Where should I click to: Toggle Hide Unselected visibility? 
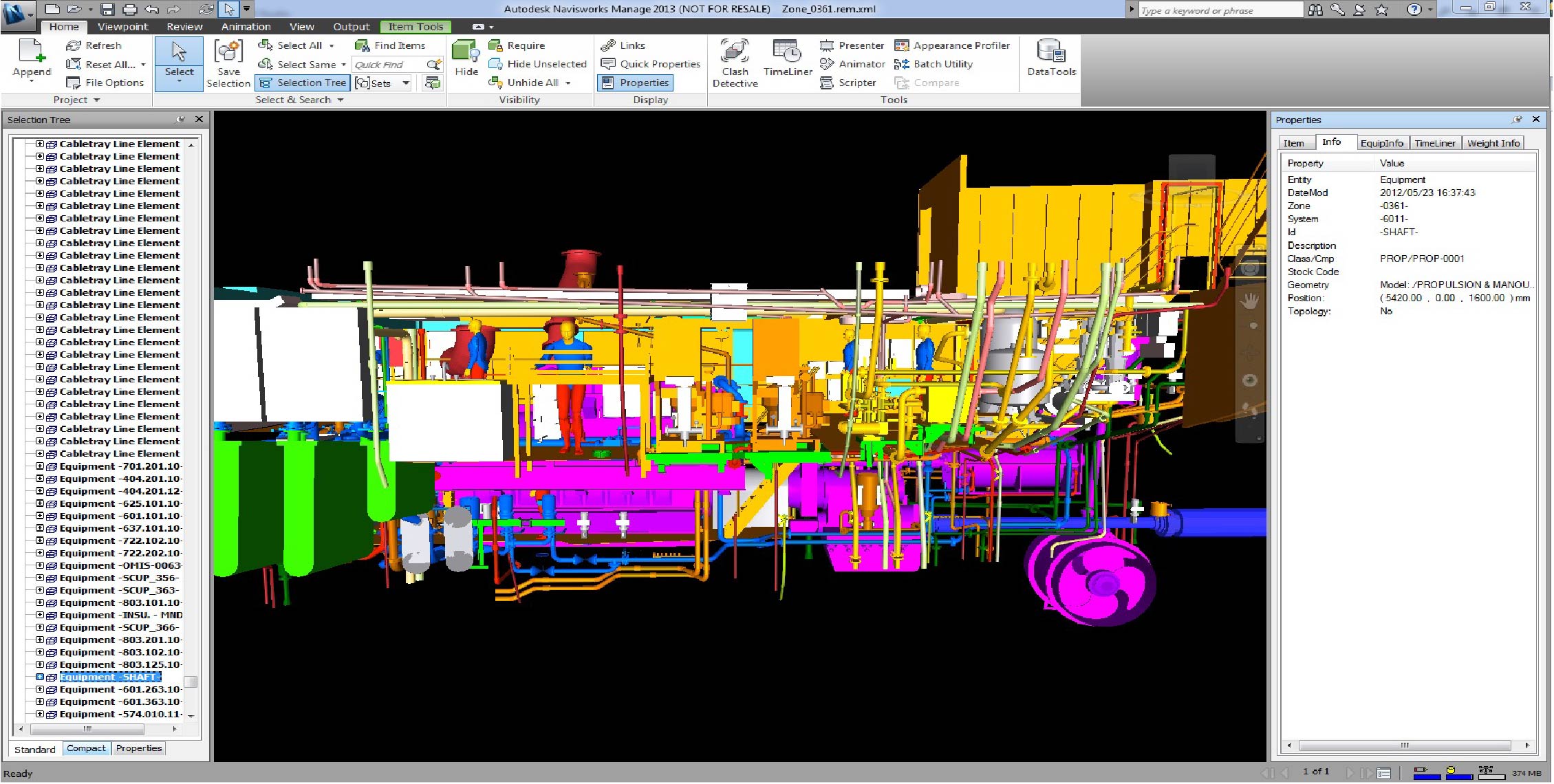[x=537, y=64]
